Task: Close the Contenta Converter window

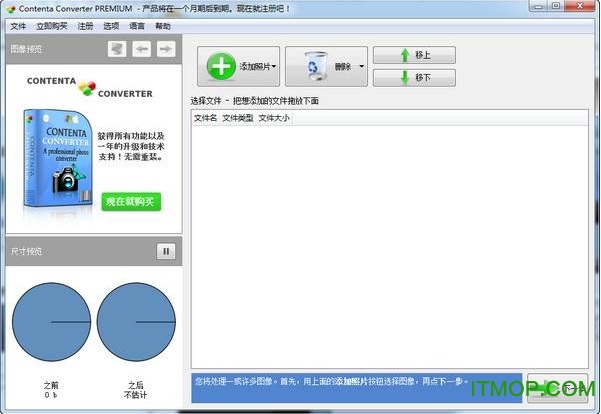Action: 580,6
